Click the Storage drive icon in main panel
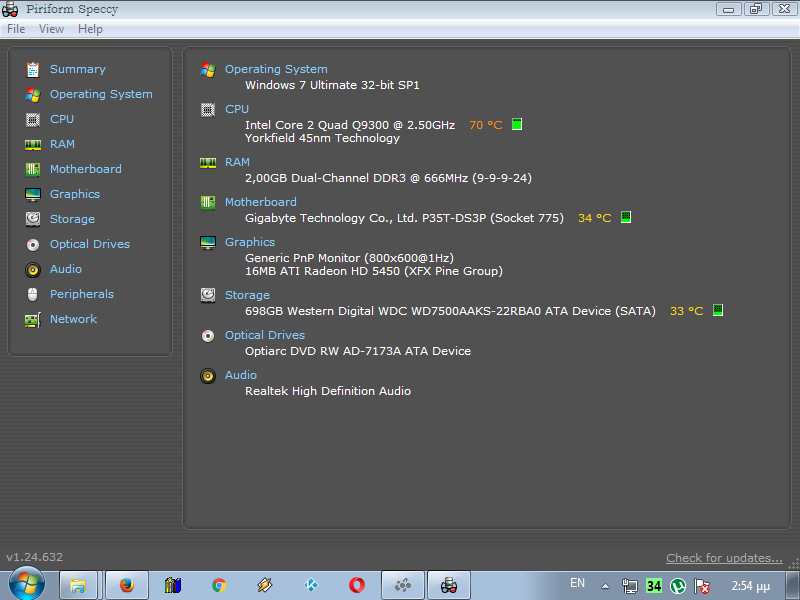800x600 pixels. pyautogui.click(x=208, y=295)
